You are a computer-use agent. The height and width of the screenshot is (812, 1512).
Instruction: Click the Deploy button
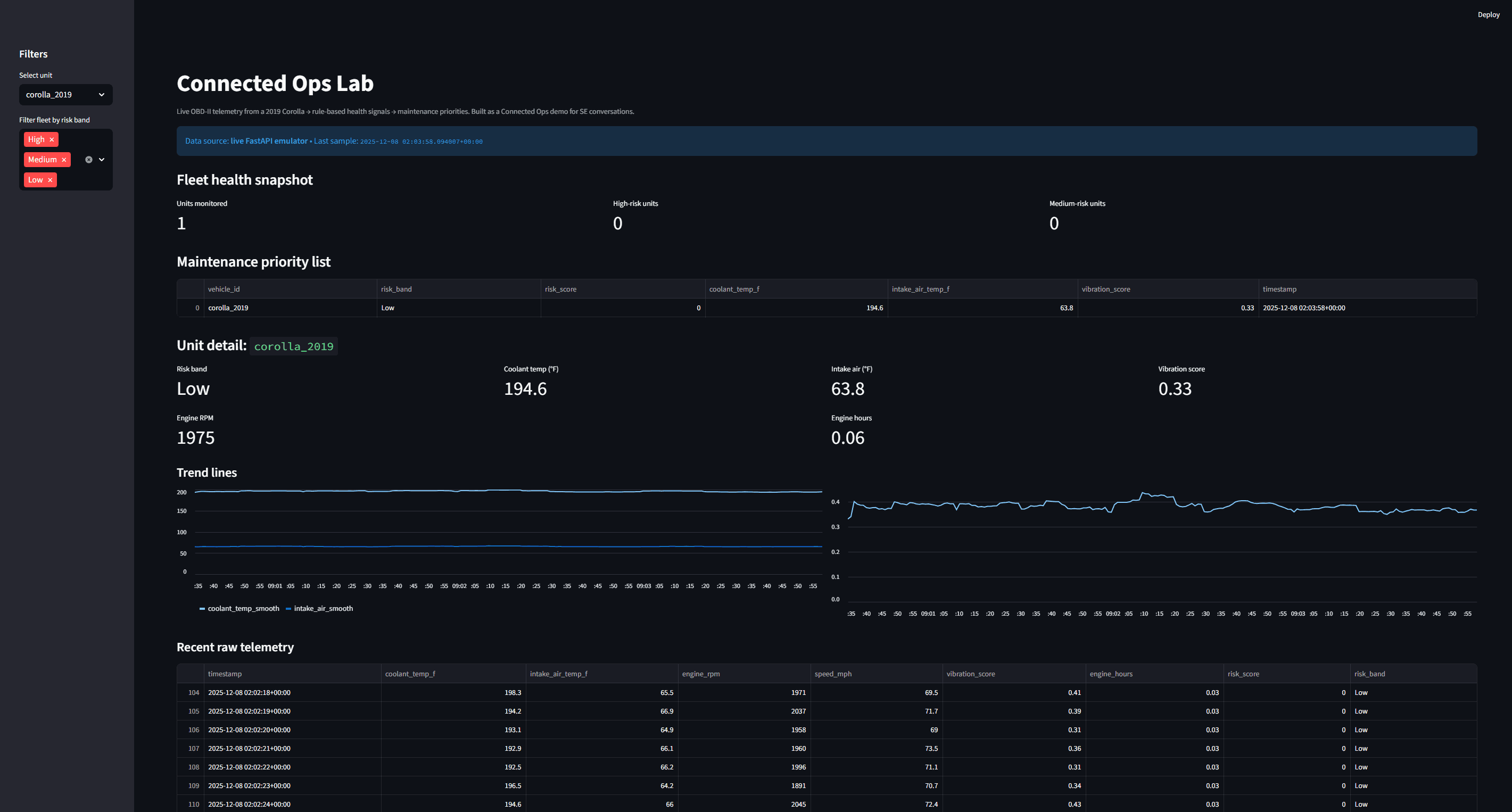[x=1488, y=15]
